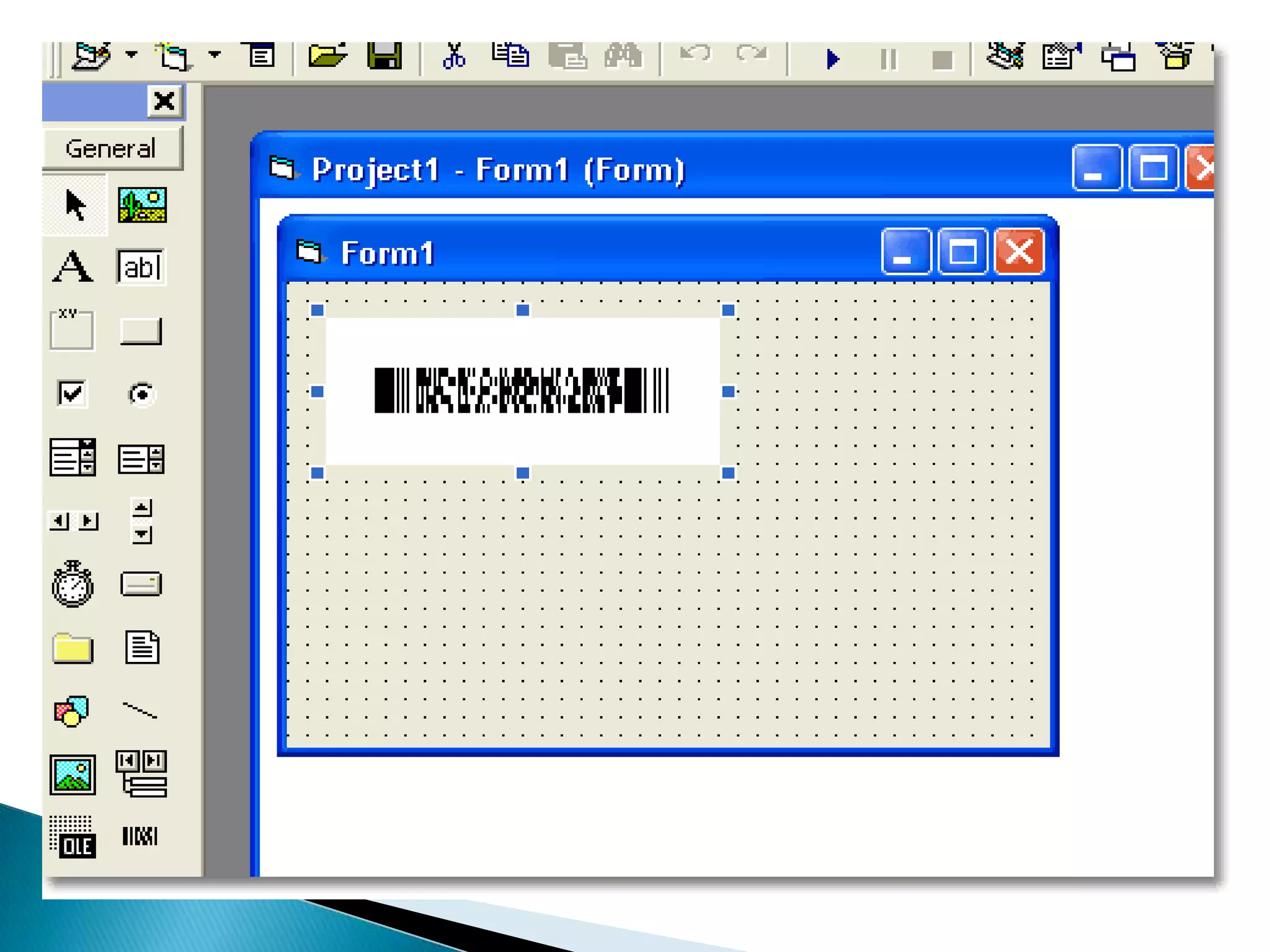Select the barcode control in toolbox
The width and height of the screenshot is (1270, 952).
pyautogui.click(x=140, y=836)
